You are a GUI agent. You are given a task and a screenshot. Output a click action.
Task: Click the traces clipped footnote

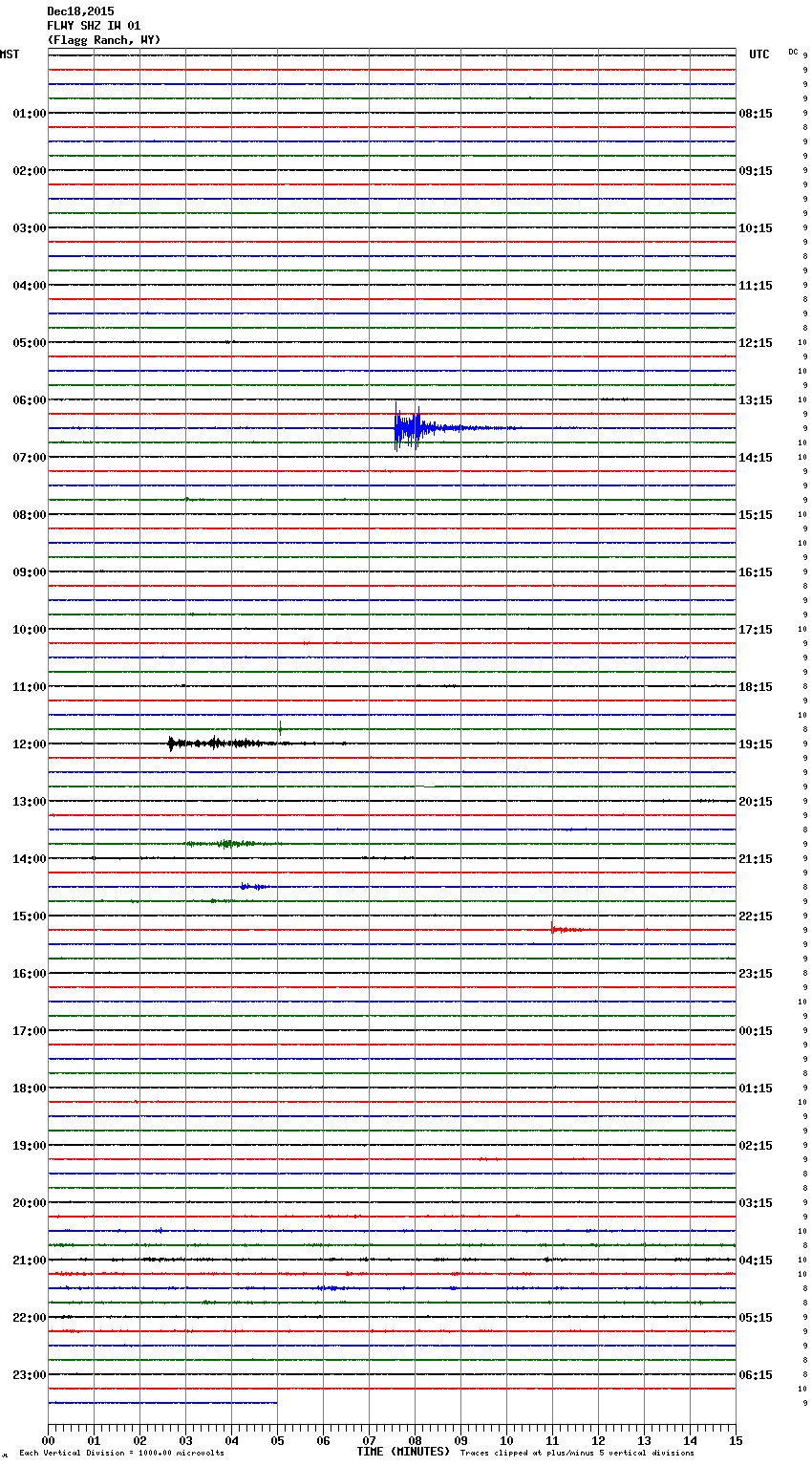click(x=577, y=1454)
